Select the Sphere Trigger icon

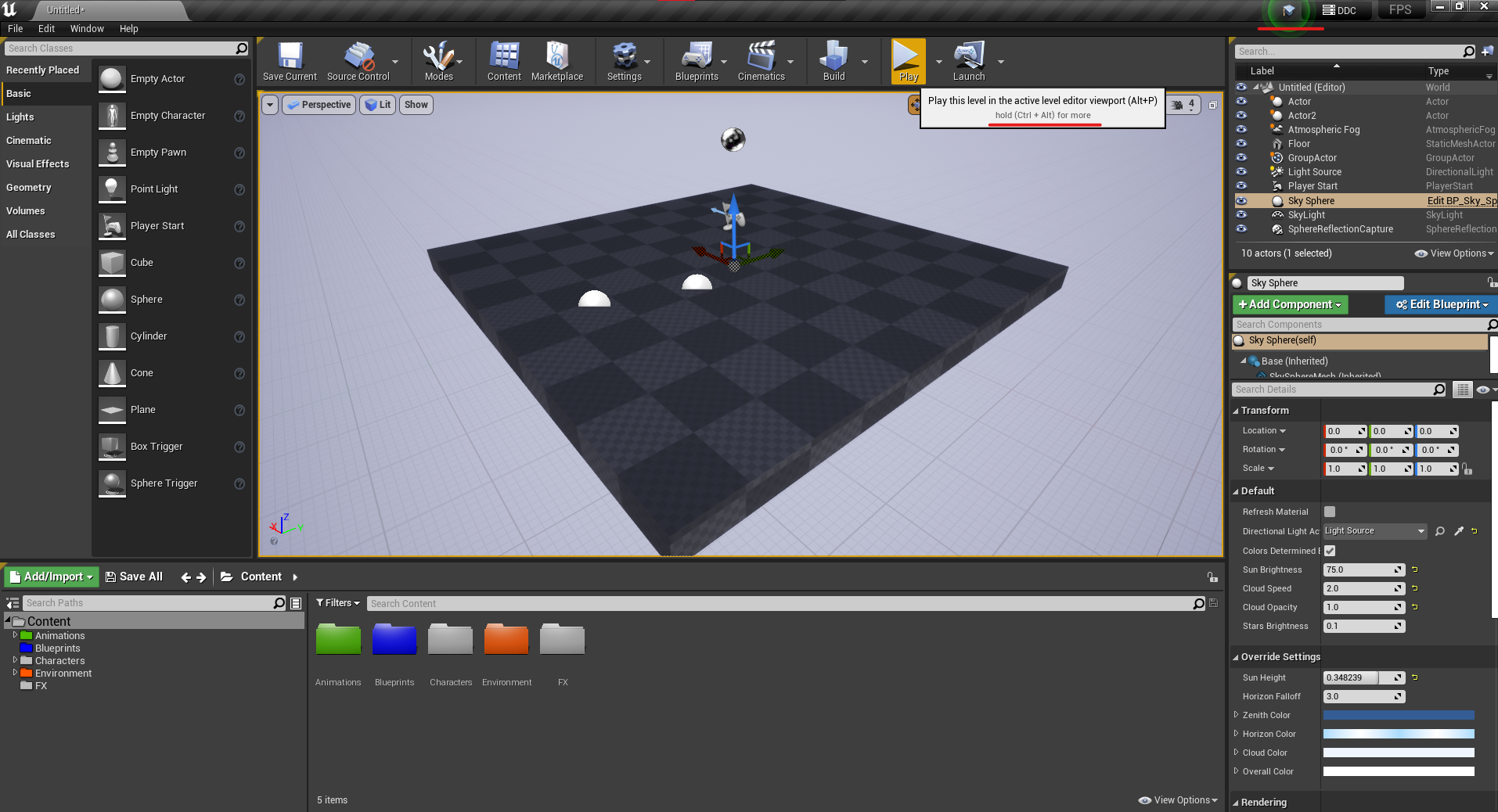pos(112,483)
